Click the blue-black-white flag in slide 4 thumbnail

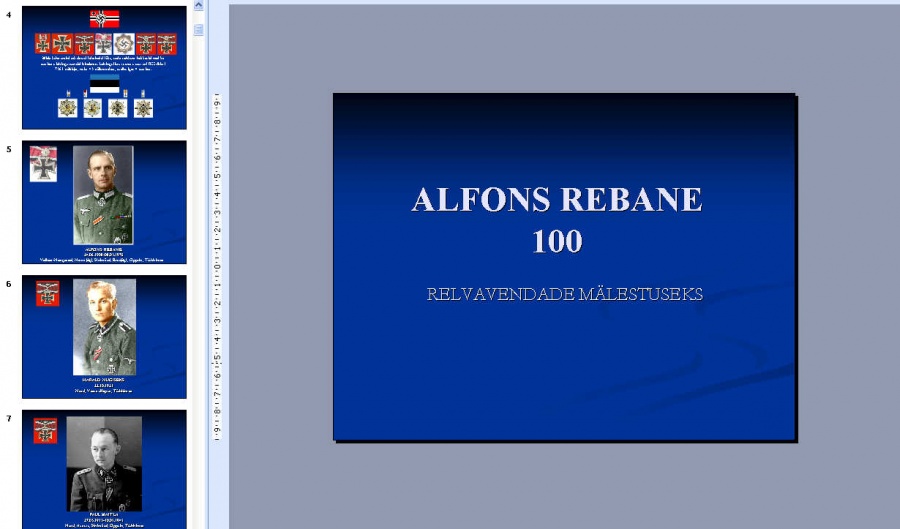point(104,84)
